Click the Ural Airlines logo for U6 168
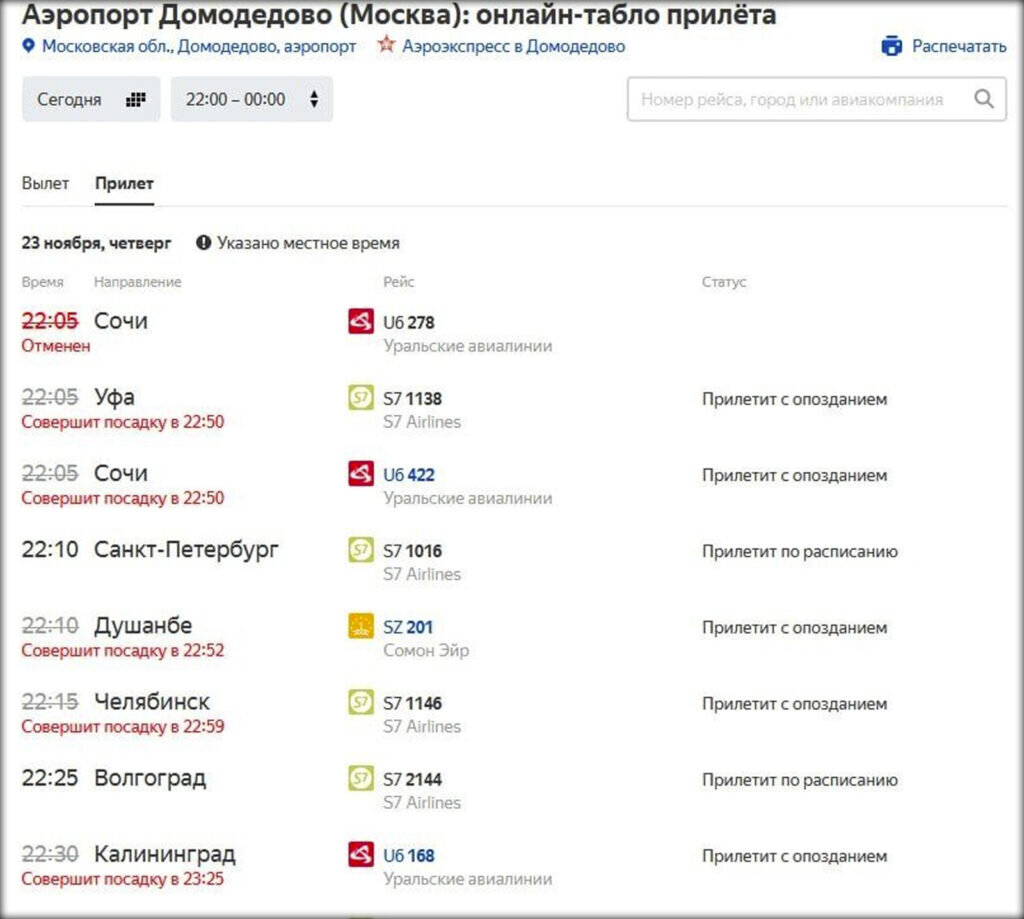The image size is (1024, 919). (x=360, y=854)
